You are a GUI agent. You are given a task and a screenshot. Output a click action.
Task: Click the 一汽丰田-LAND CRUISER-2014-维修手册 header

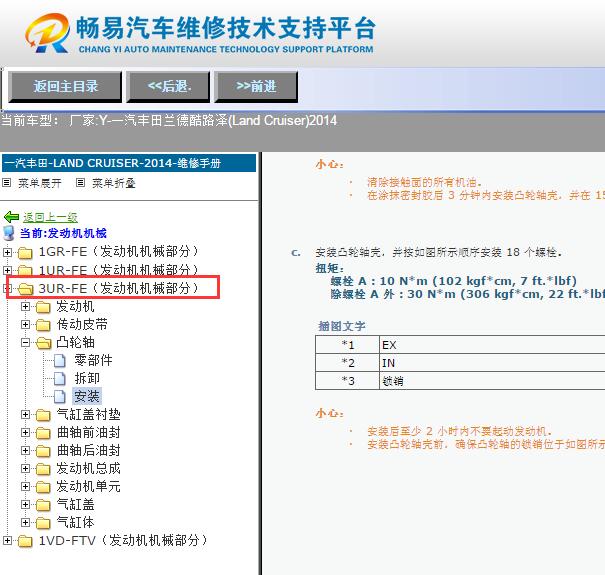129,163
